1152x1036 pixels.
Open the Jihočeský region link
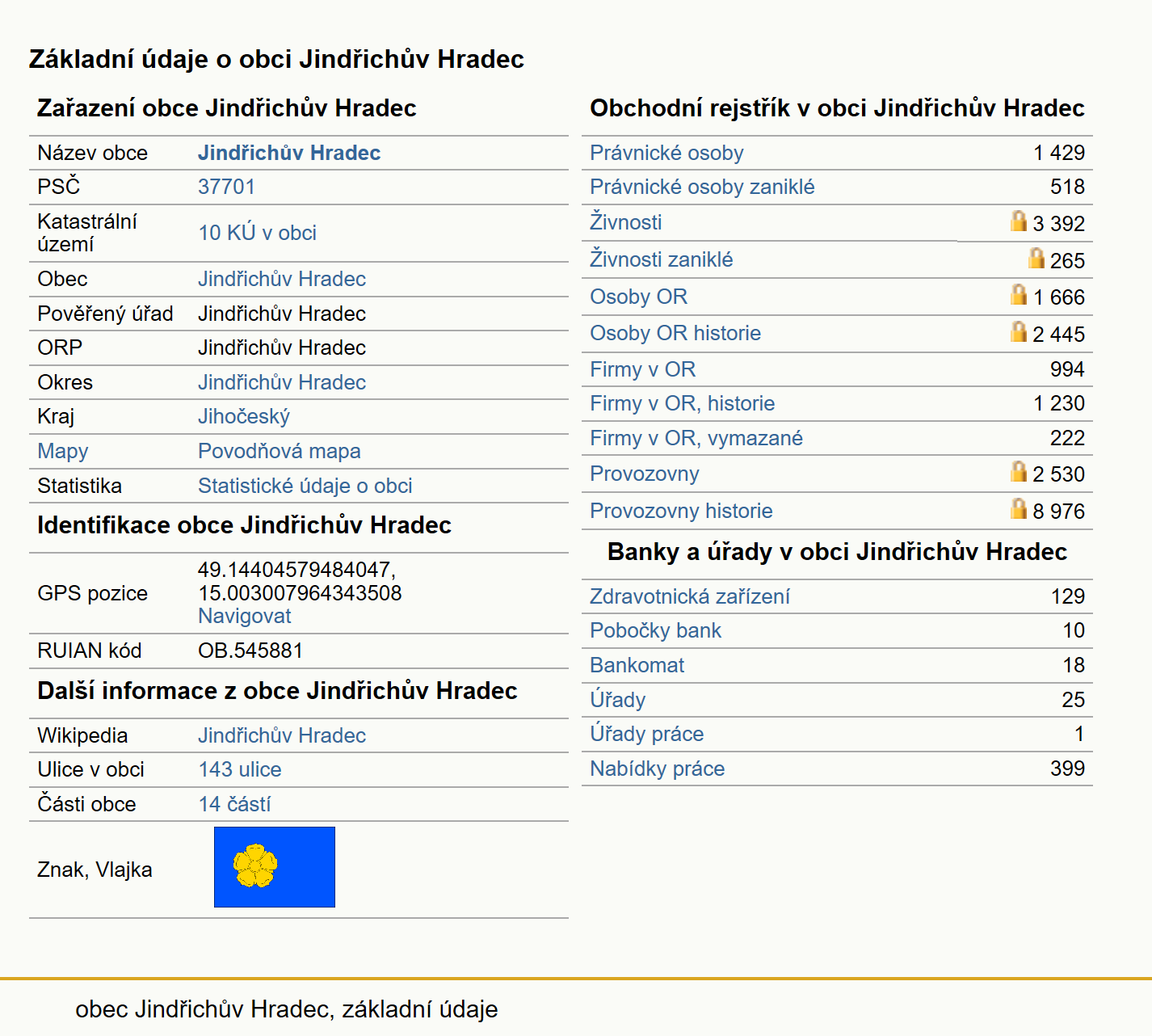click(x=244, y=416)
